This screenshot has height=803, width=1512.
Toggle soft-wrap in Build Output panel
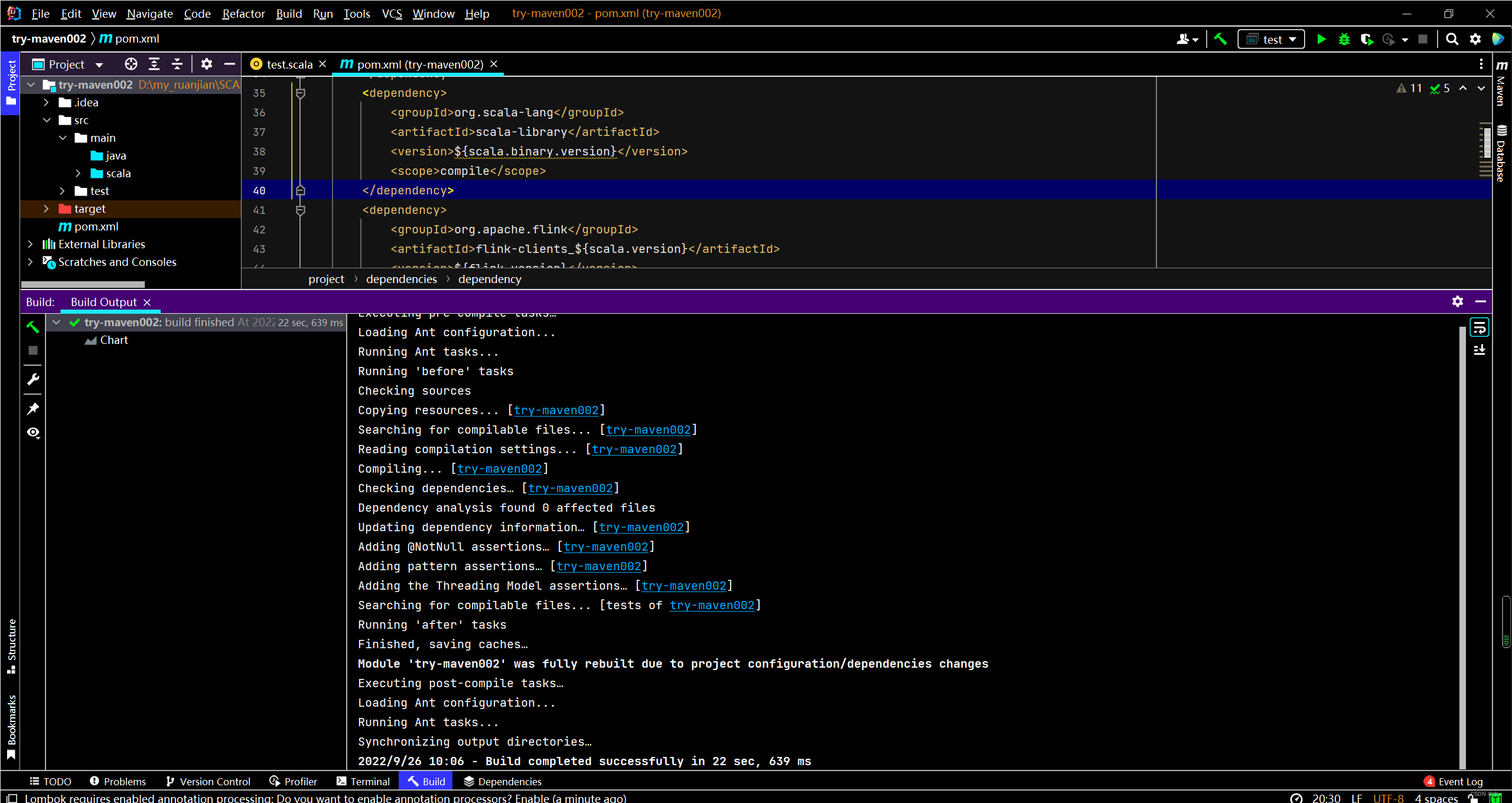coord(1480,327)
